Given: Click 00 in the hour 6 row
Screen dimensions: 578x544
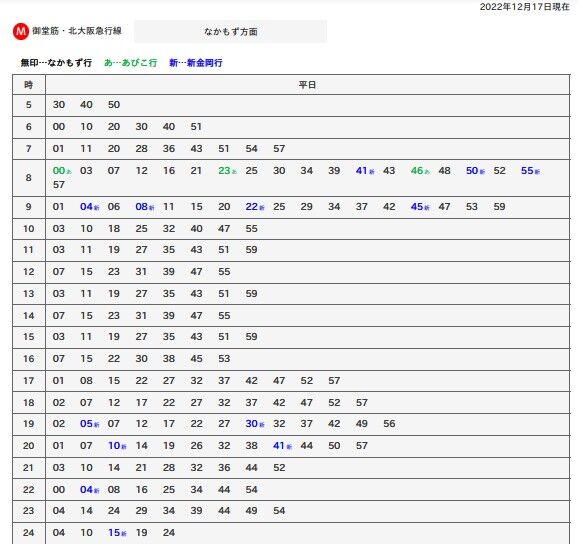Looking at the screenshot, I should coord(59,127).
